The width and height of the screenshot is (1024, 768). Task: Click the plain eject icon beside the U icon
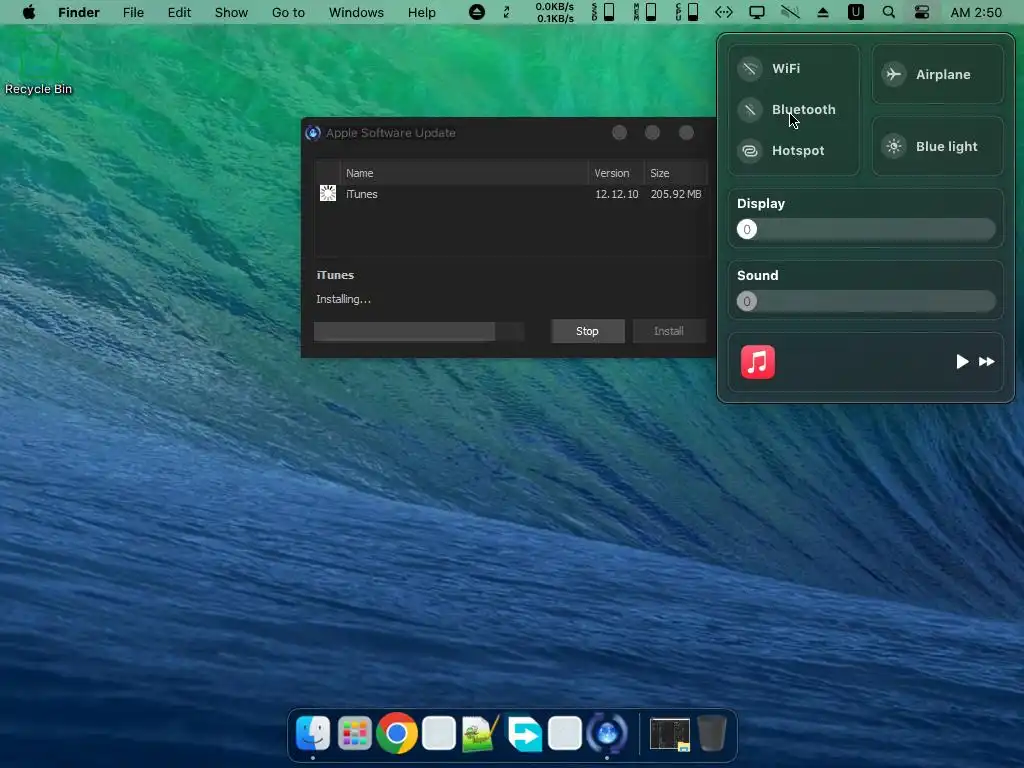[823, 12]
